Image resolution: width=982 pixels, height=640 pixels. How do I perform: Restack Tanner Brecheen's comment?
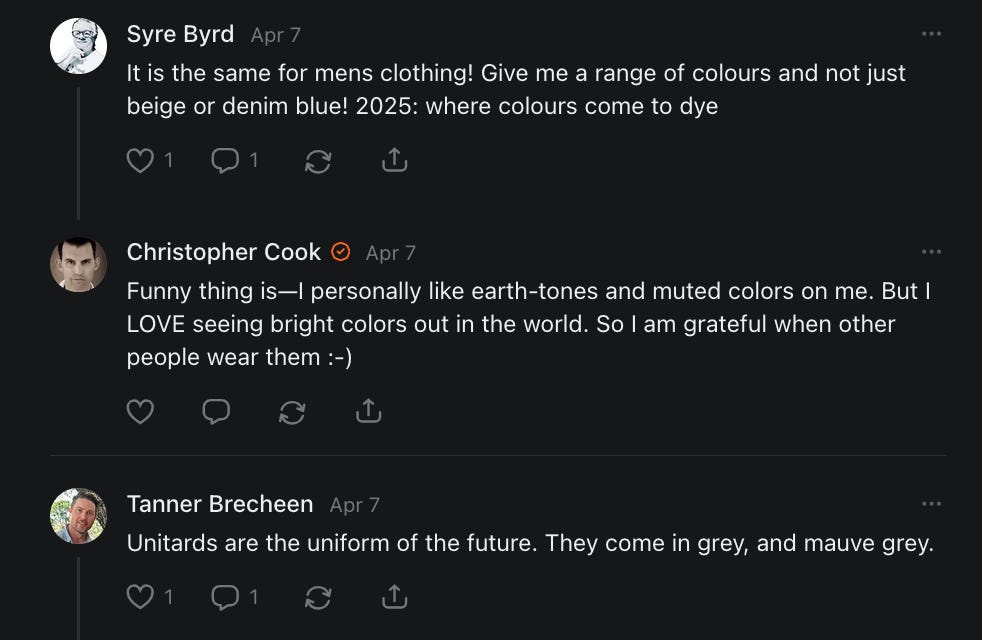(x=318, y=598)
